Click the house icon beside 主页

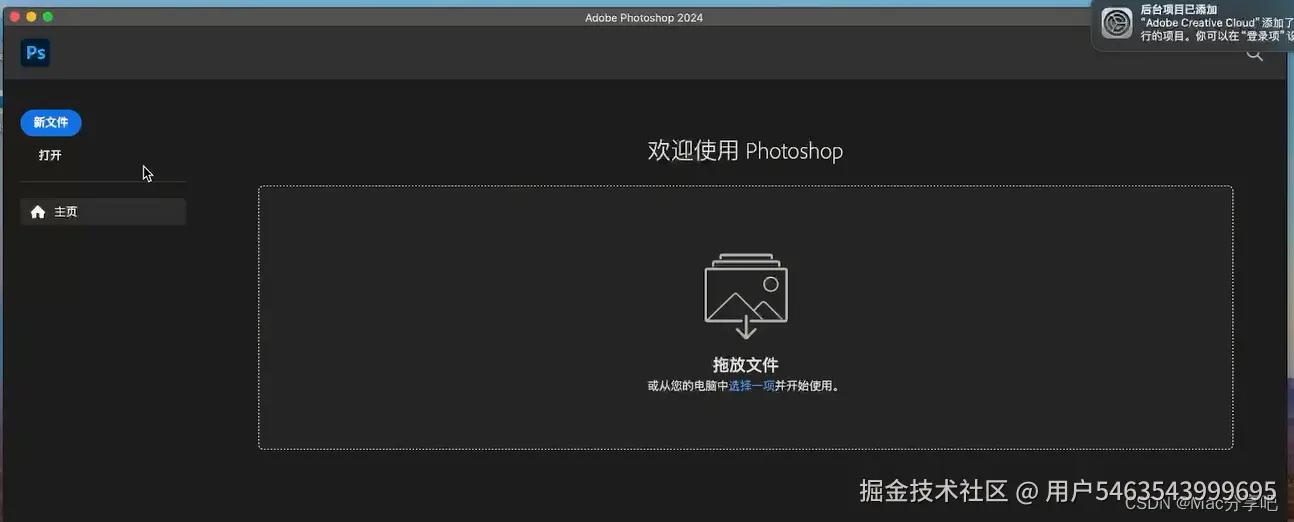(x=38, y=212)
